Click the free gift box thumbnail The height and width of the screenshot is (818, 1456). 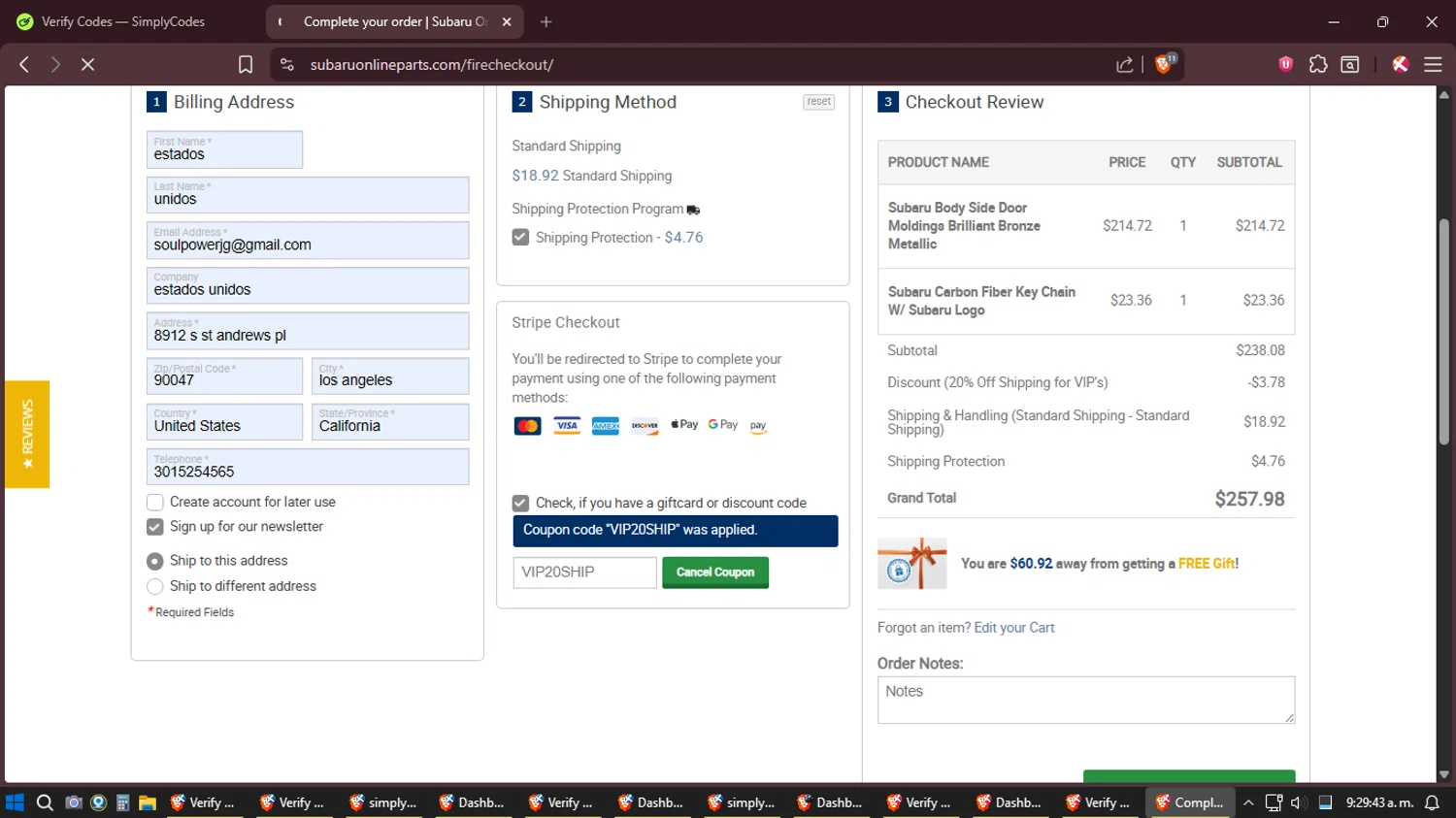pyautogui.click(x=911, y=564)
